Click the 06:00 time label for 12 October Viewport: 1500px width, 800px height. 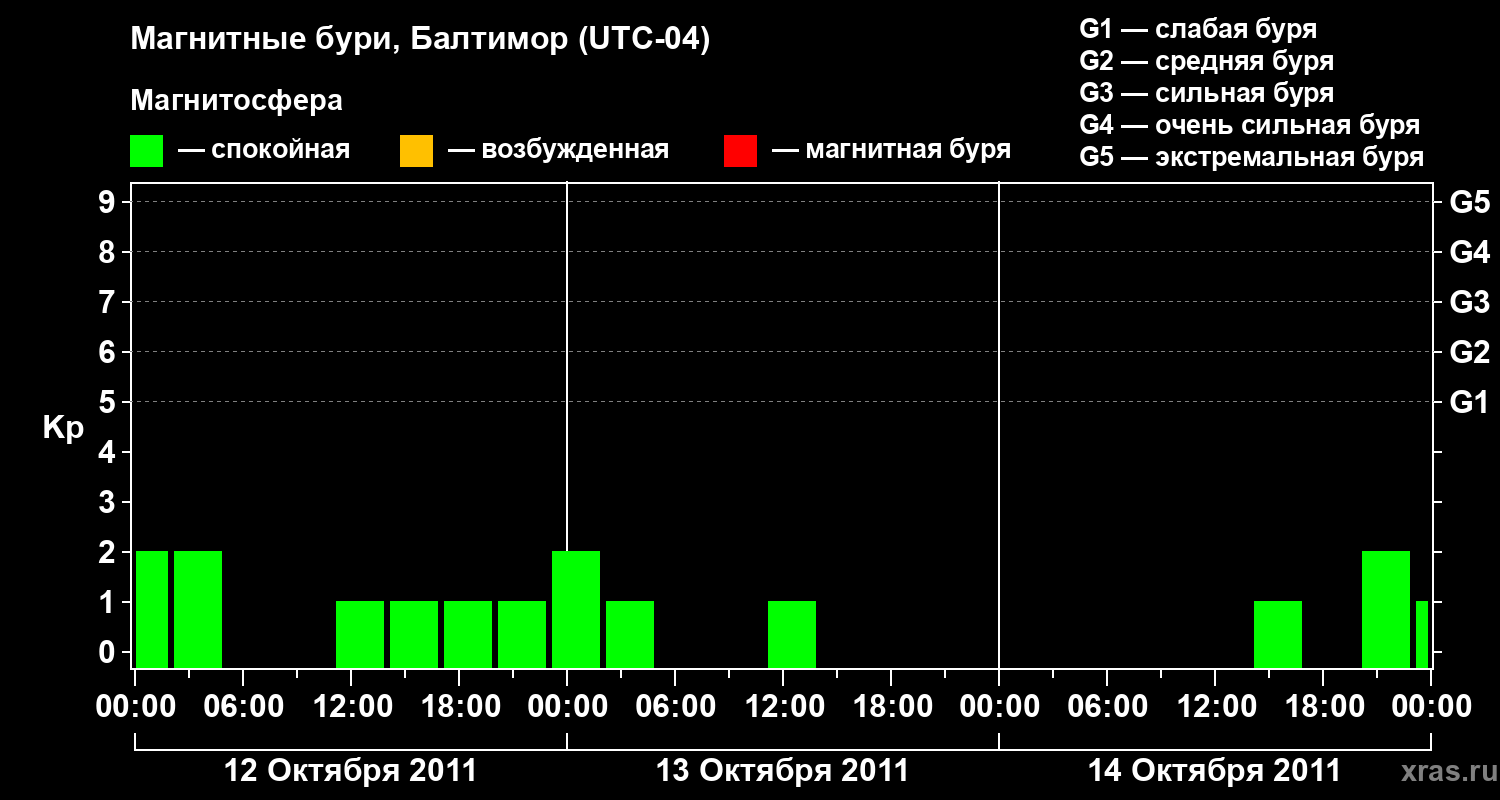pos(243,707)
